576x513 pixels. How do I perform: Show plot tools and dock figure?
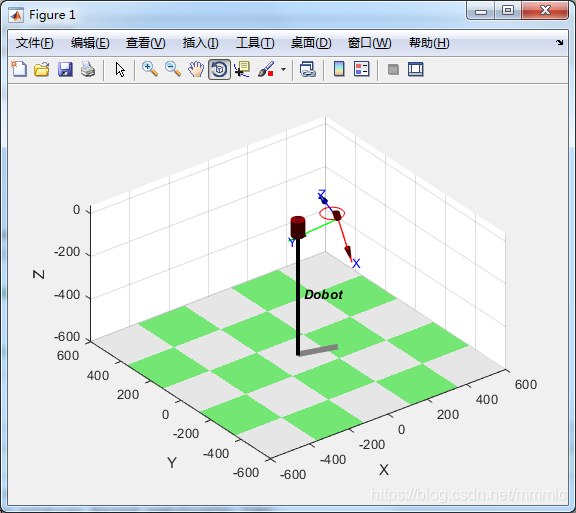415,69
